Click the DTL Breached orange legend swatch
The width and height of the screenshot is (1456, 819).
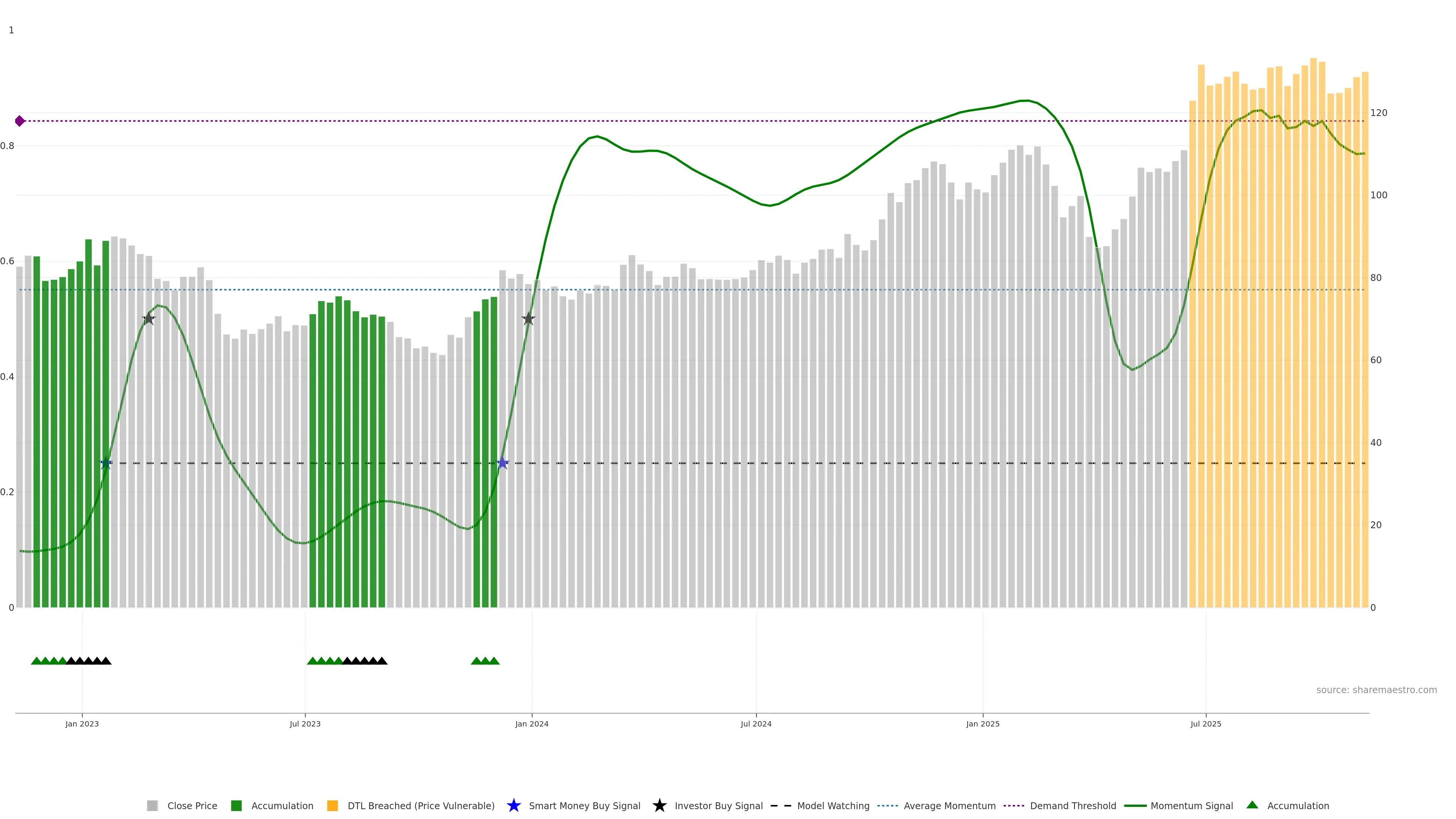[333, 805]
